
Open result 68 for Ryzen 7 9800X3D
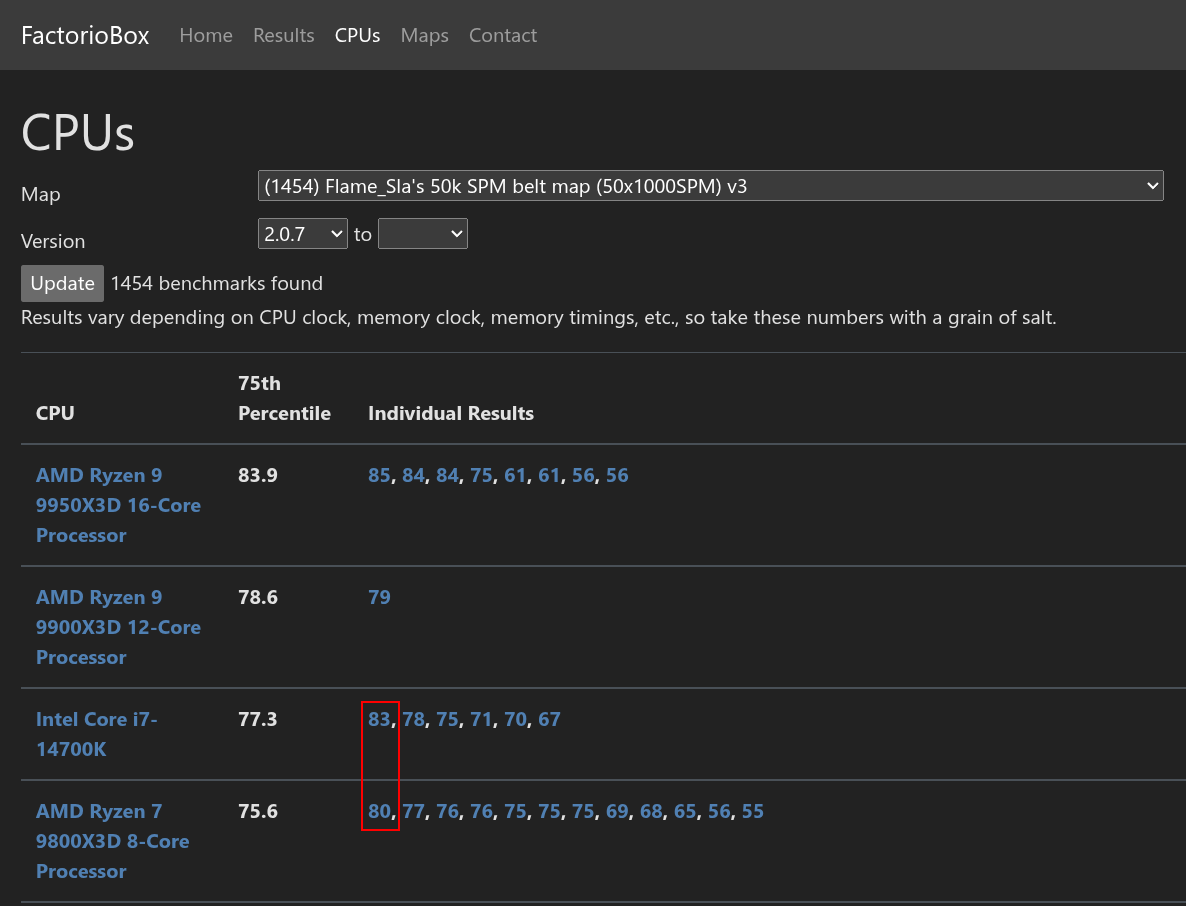point(650,811)
